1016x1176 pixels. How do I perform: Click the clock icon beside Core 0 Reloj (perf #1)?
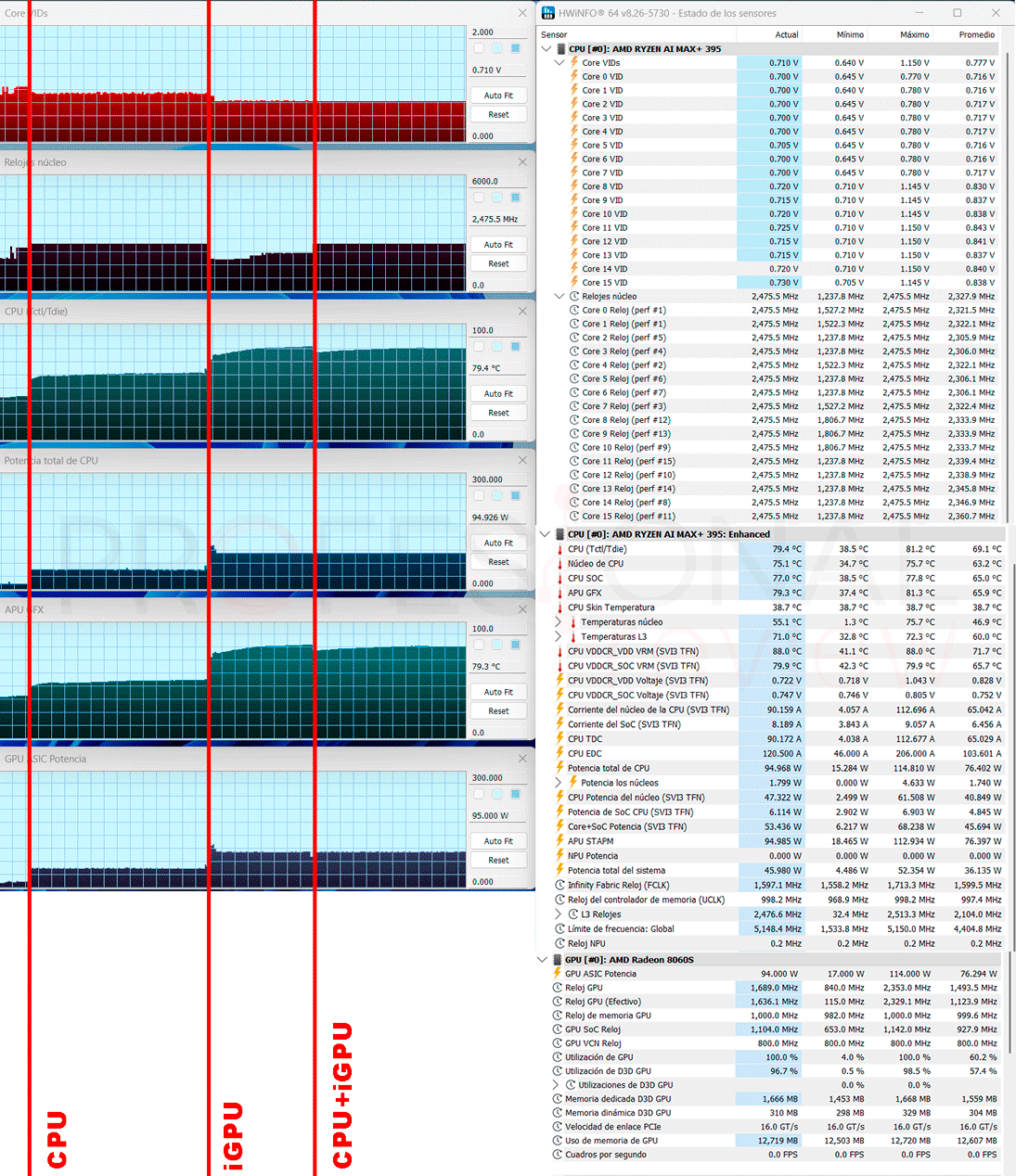[x=573, y=310]
